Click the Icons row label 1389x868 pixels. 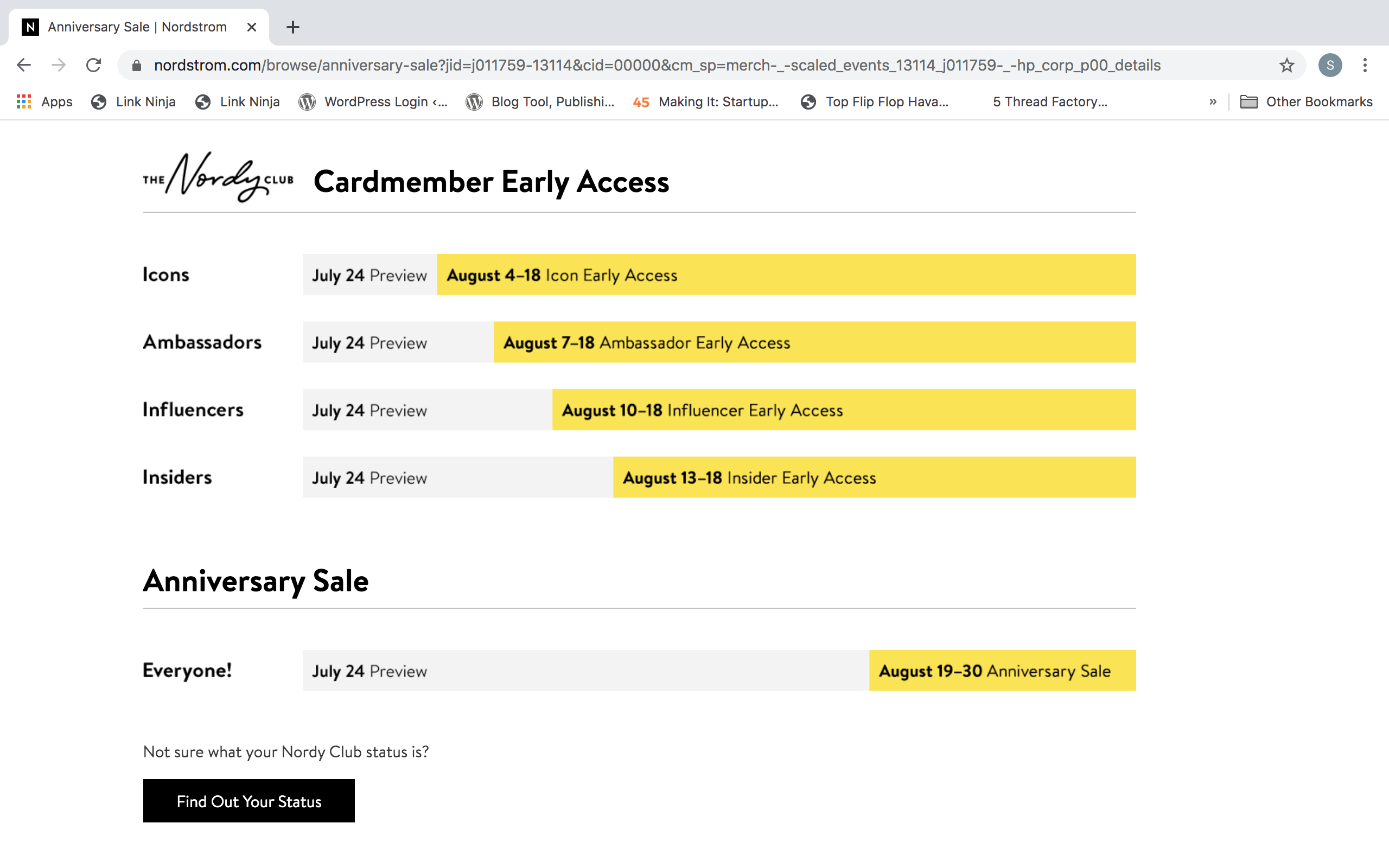(166, 275)
